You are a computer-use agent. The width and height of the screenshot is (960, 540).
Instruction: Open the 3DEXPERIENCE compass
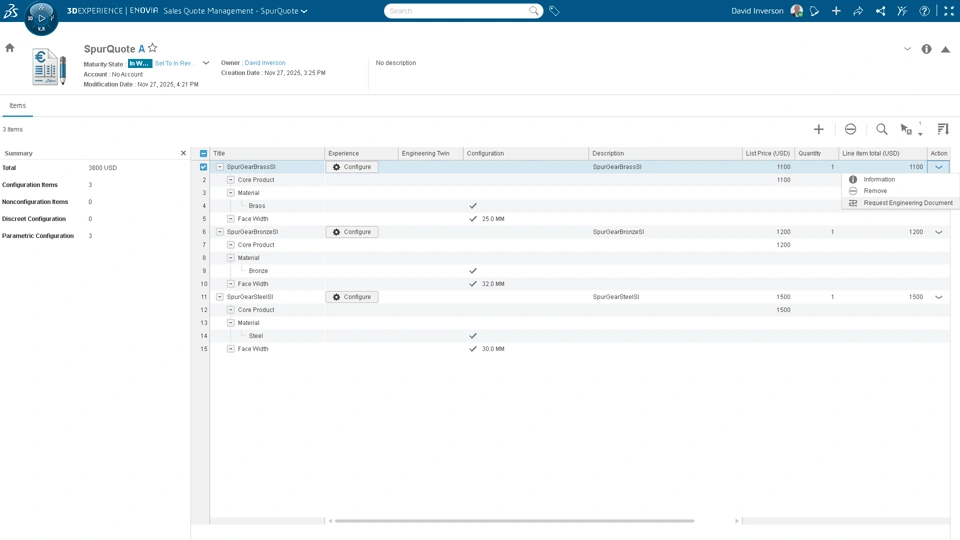click(41, 18)
